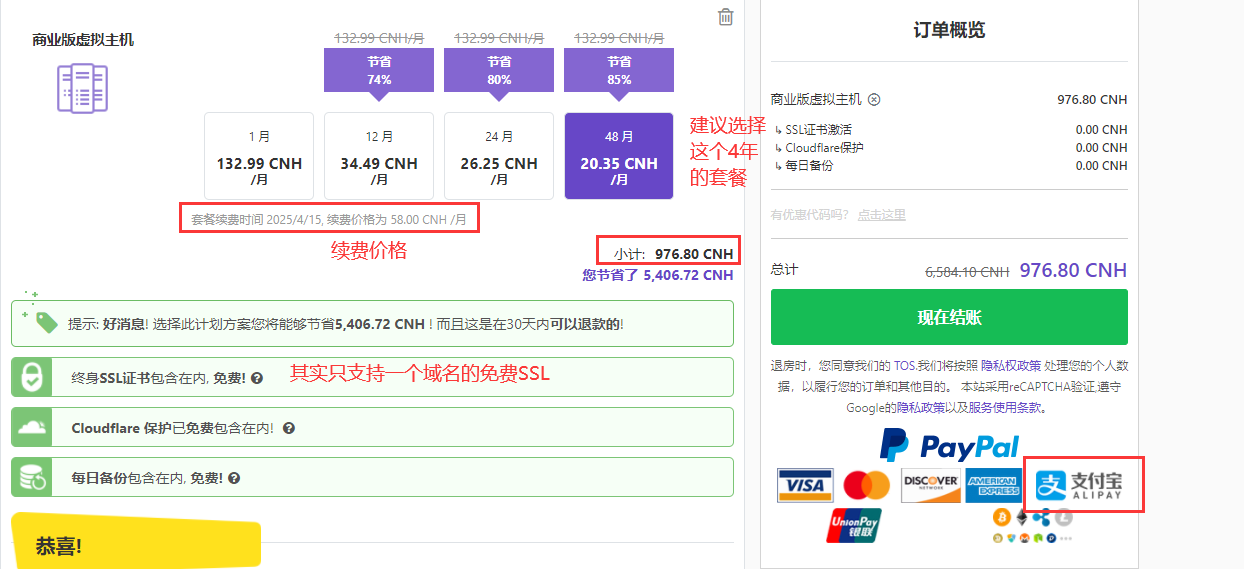
Task: Click the business hosting server icon
Action: [x=82, y=88]
